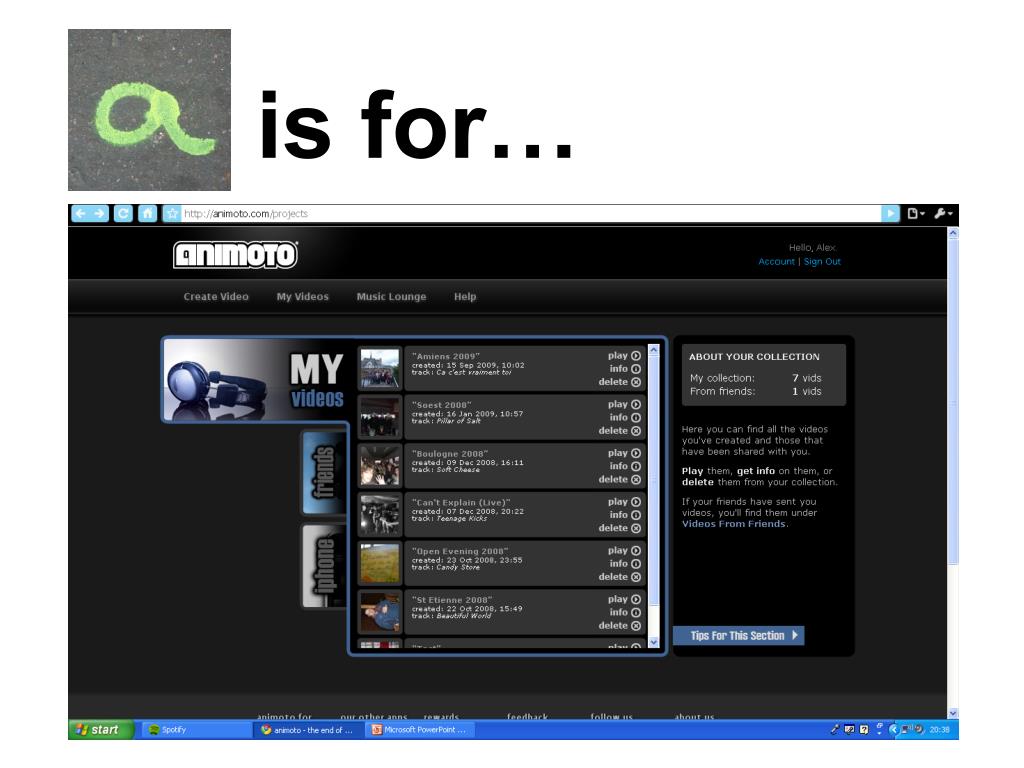Viewport: 1024px width, 768px height.
Task: Select the MY videos tab
Action: pyautogui.click(x=255, y=379)
